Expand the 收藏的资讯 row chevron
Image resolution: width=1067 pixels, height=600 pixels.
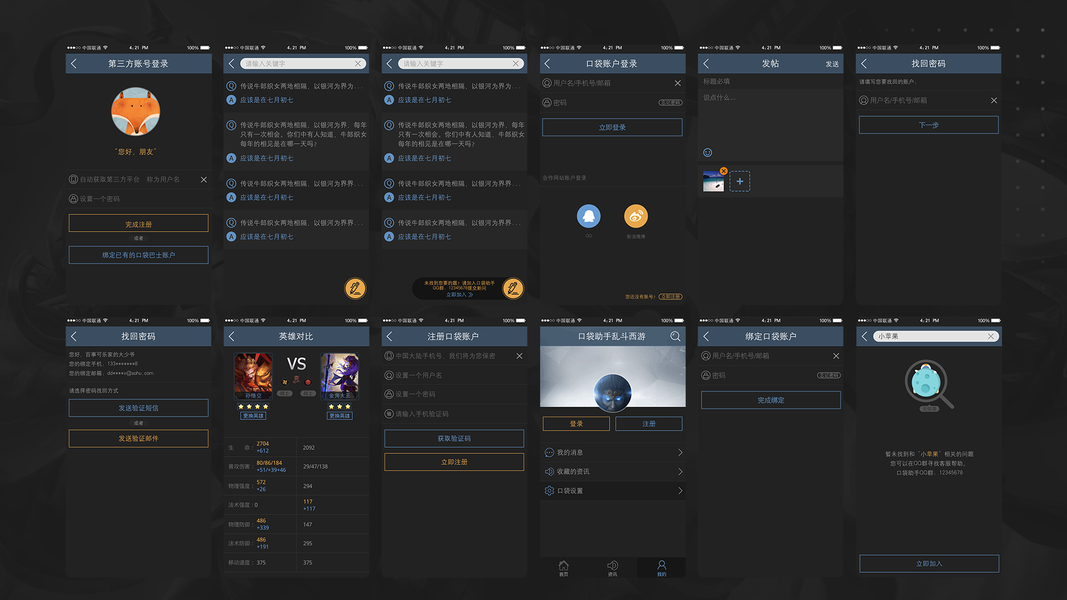point(680,471)
